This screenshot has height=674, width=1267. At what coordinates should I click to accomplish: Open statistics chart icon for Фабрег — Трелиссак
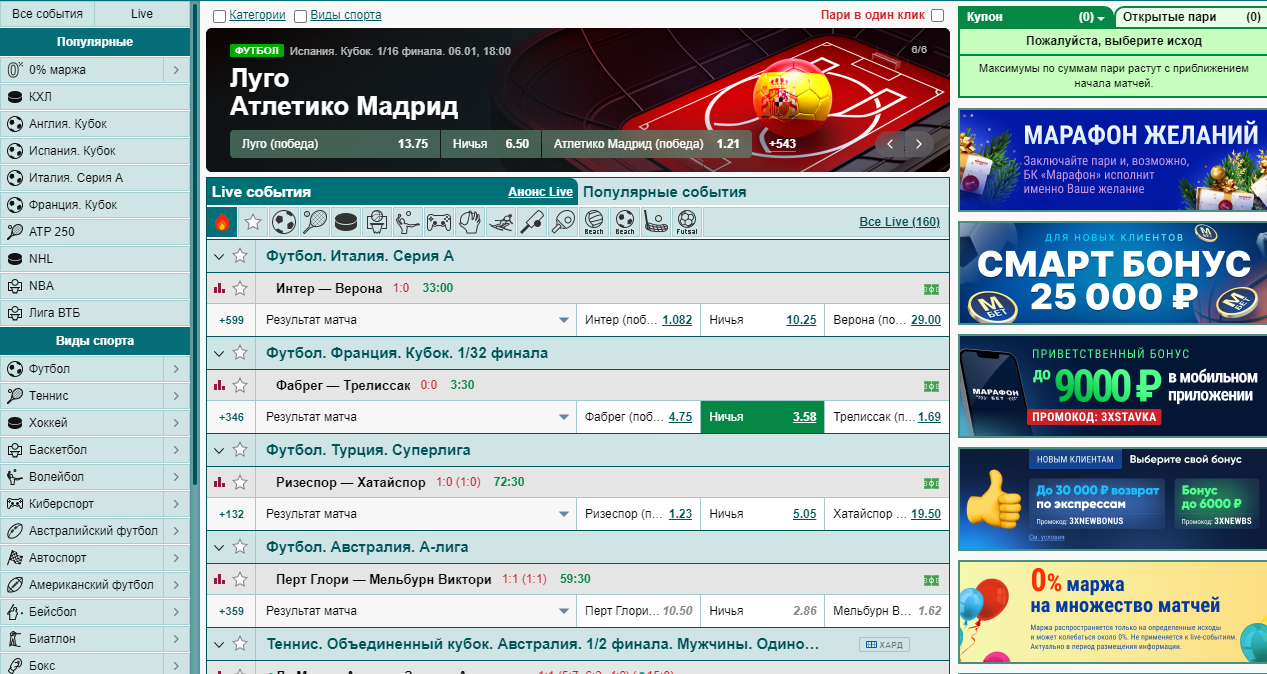click(220, 385)
